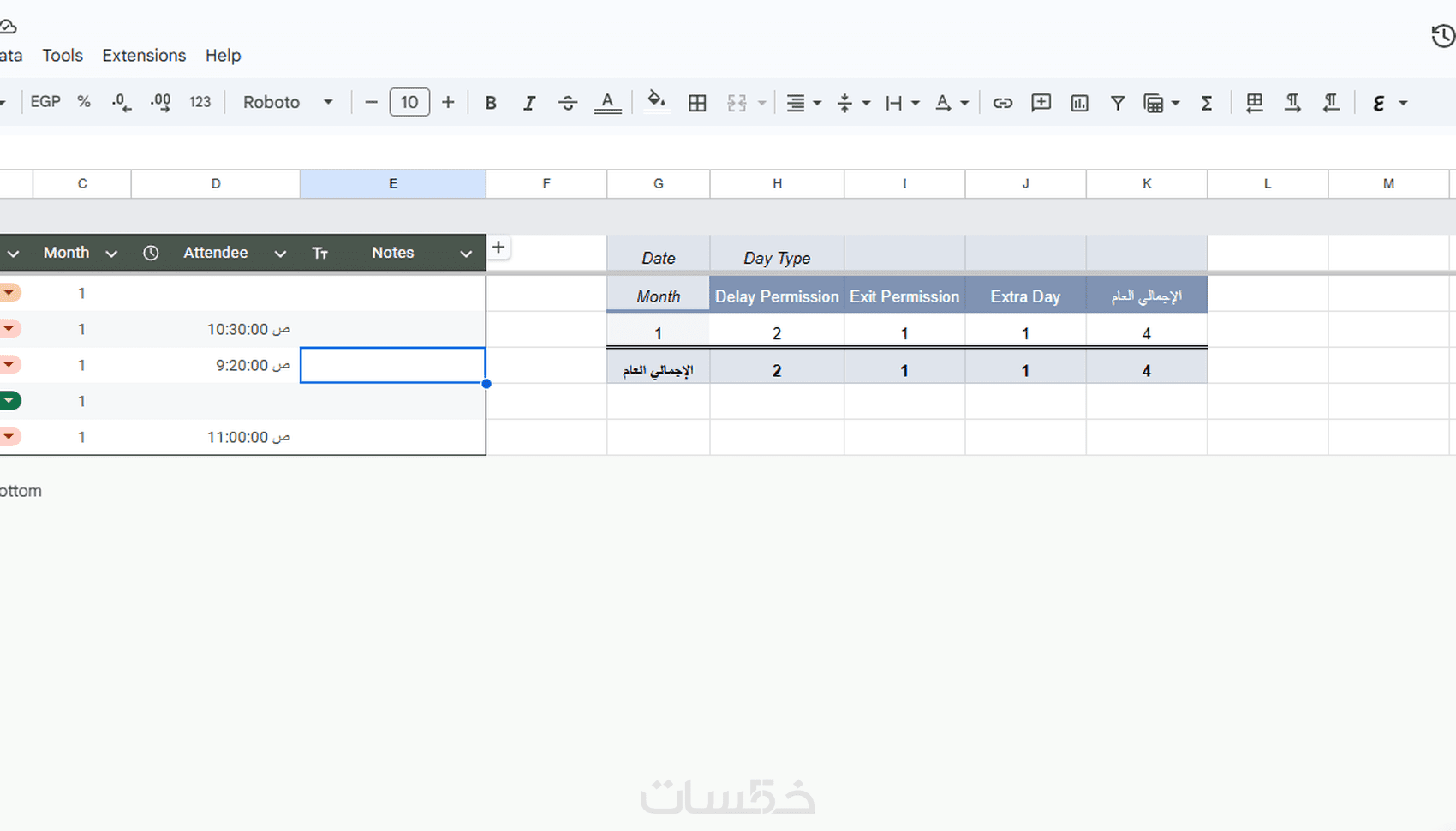
Task: Open horizontal align dropdown
Action: [803, 103]
